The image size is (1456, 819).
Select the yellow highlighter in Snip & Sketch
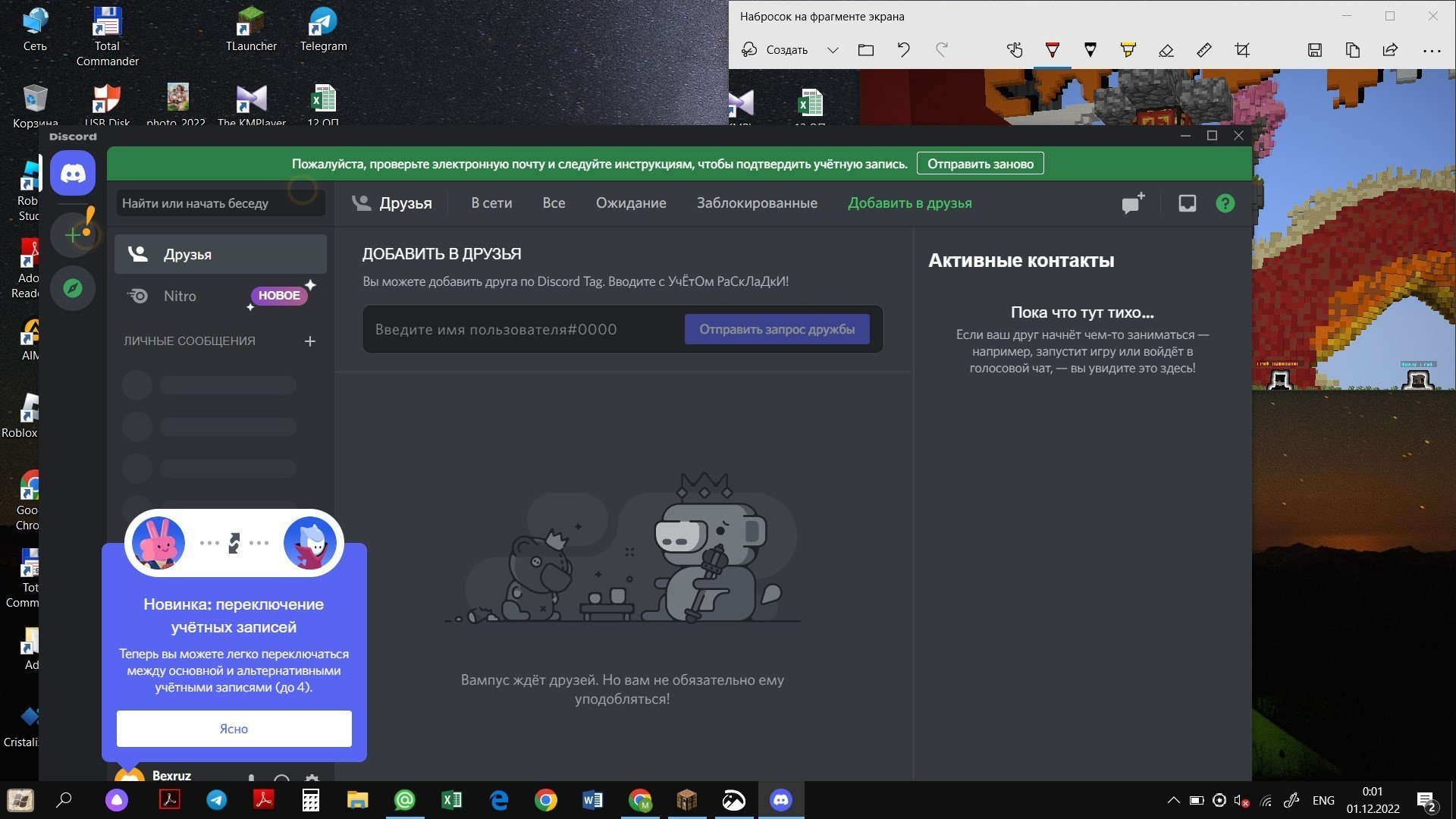tap(1128, 50)
